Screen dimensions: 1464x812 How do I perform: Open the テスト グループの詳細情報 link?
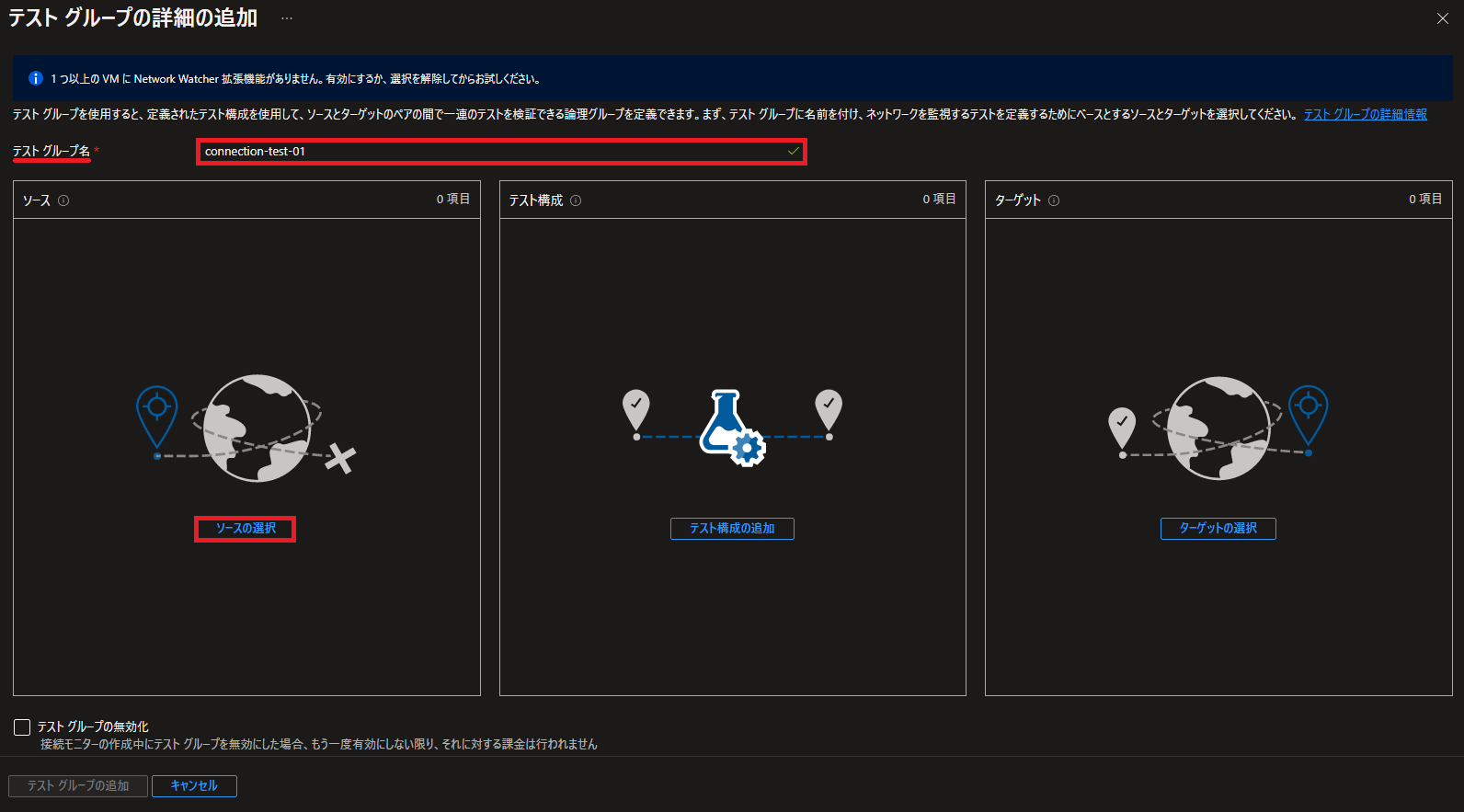click(1366, 114)
